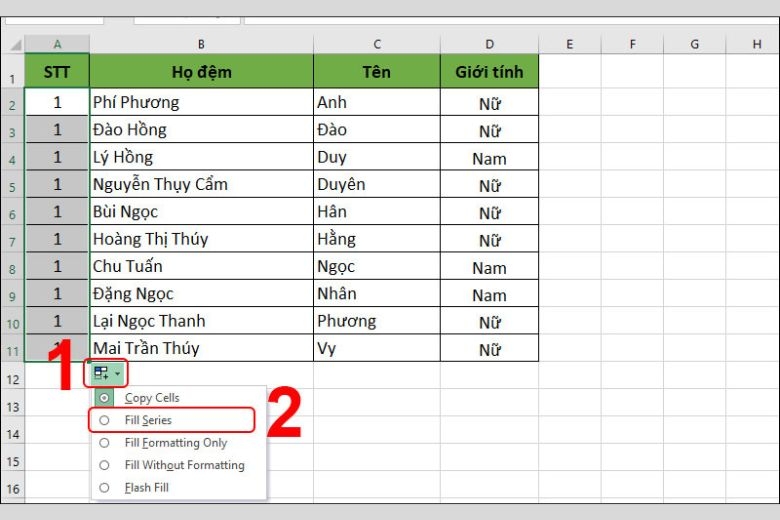Image resolution: width=780 pixels, height=520 pixels.
Task: Select cell containing Nguyễn Thụy Cẩm
Action: coord(201,184)
